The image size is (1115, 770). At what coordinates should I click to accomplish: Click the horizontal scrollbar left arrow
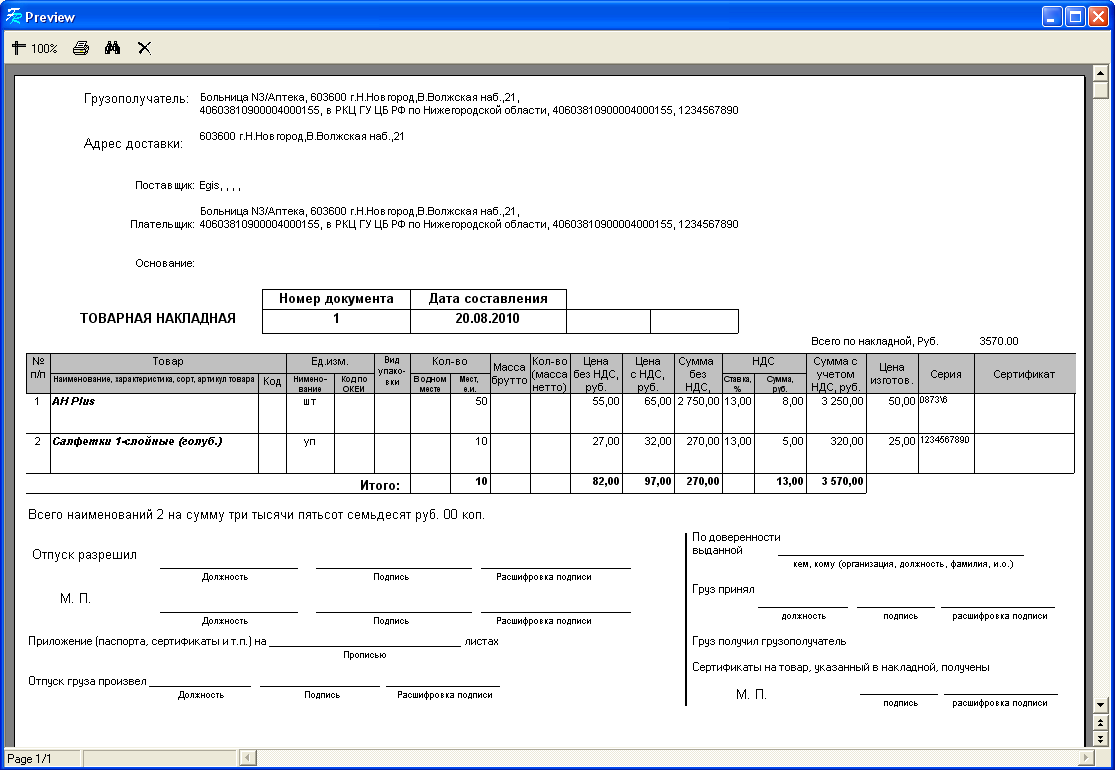pyautogui.click(x=244, y=759)
